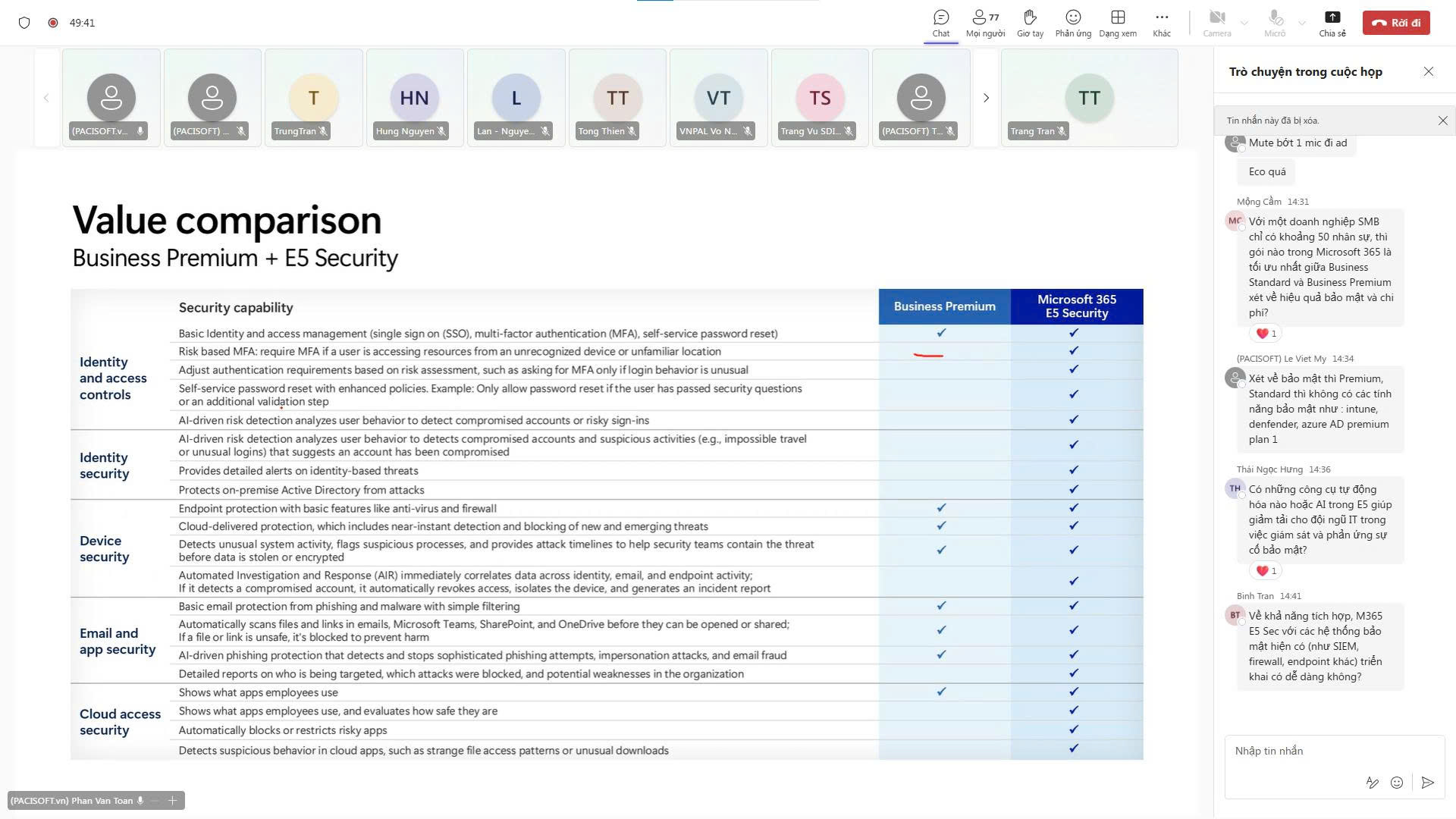Select participant tile TrungTran

click(314, 98)
